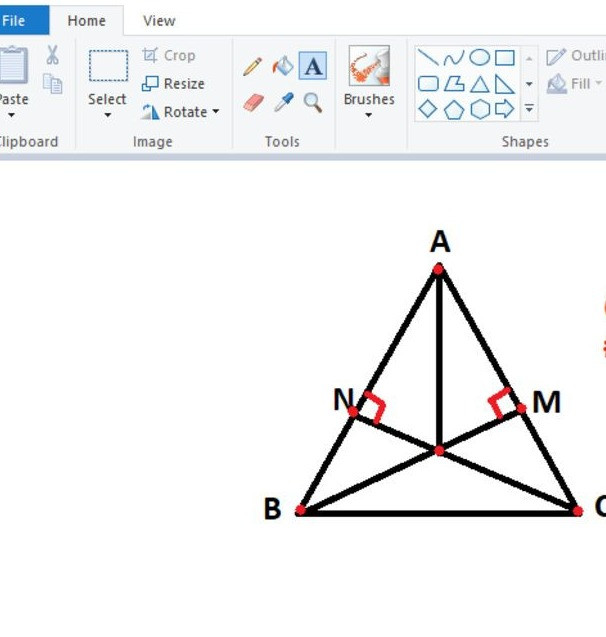Expand the Shapes gallery more button
Image resolution: width=606 pixels, height=637 pixels.
coord(529,109)
